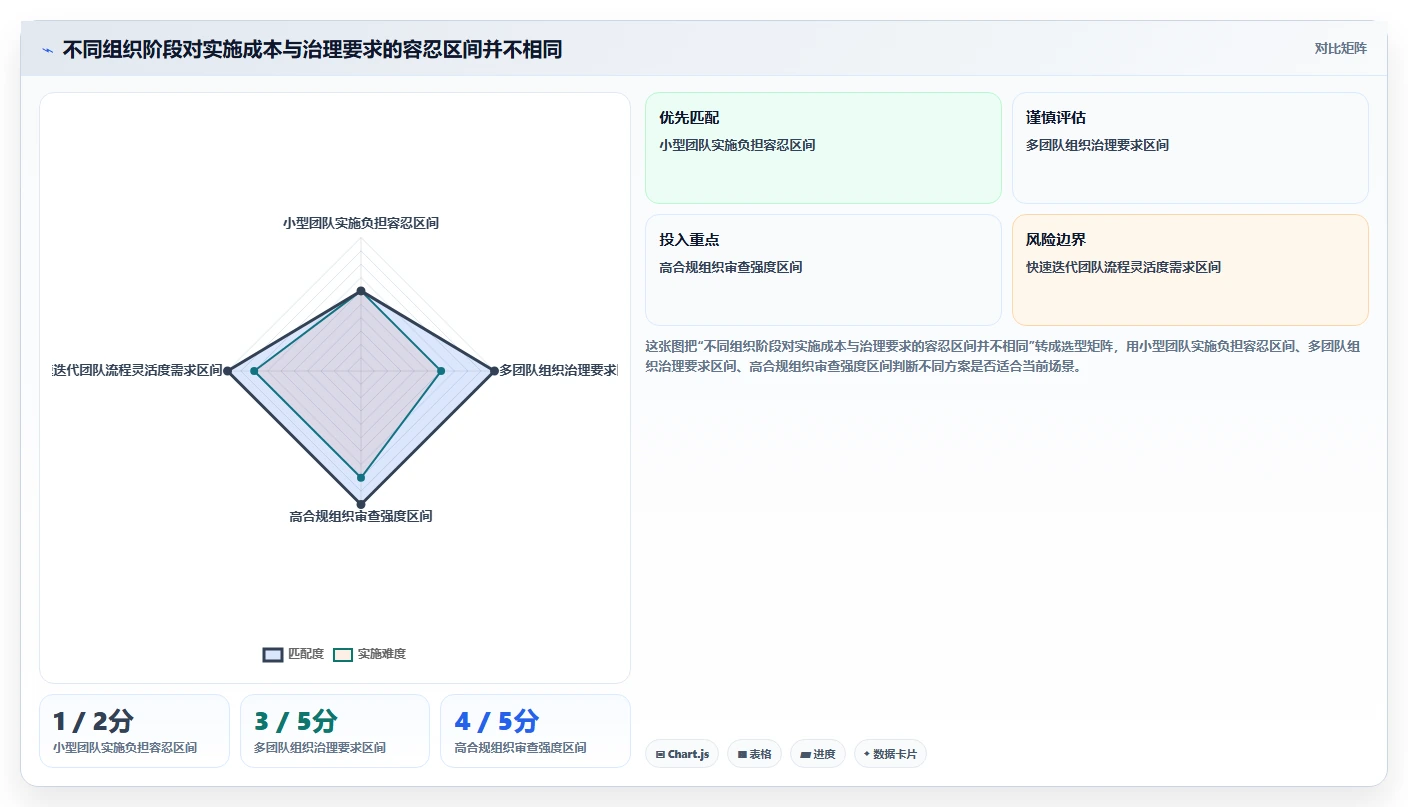Click the dark top radar data point
This screenshot has height=807, width=1408.
pyautogui.click(x=361, y=291)
